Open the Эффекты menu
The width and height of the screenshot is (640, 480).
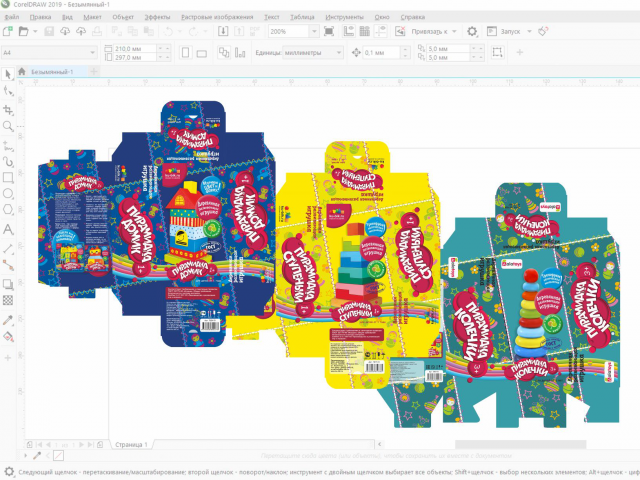coord(157,17)
